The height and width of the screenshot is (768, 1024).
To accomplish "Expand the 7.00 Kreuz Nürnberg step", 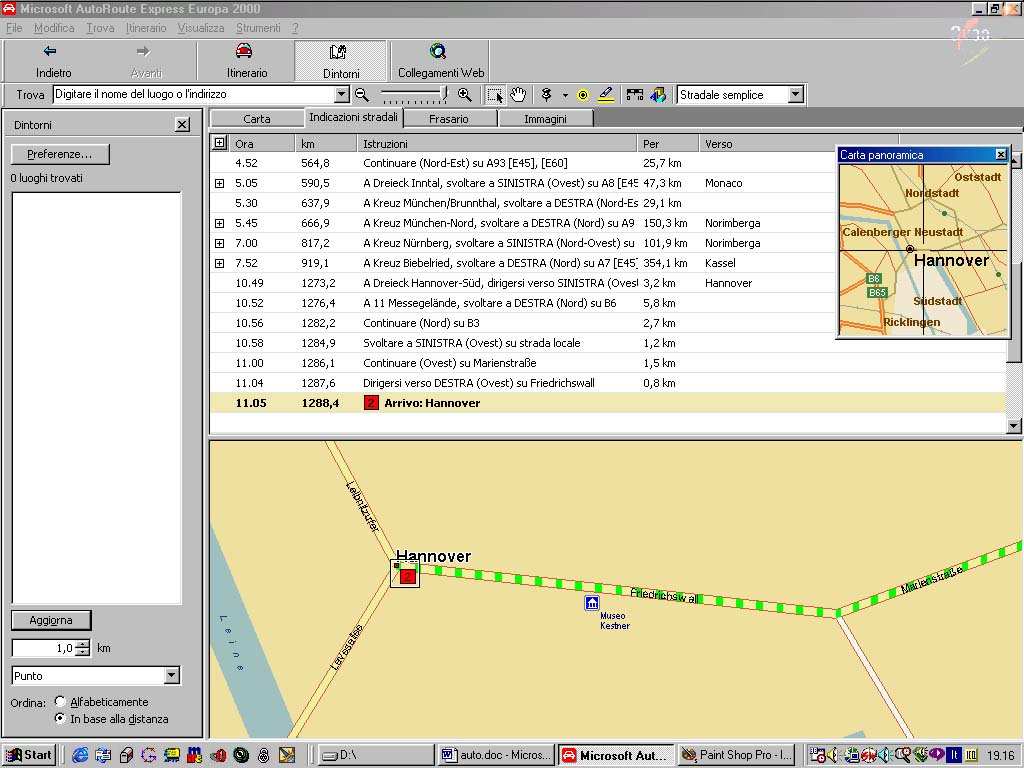I will (x=219, y=244).
